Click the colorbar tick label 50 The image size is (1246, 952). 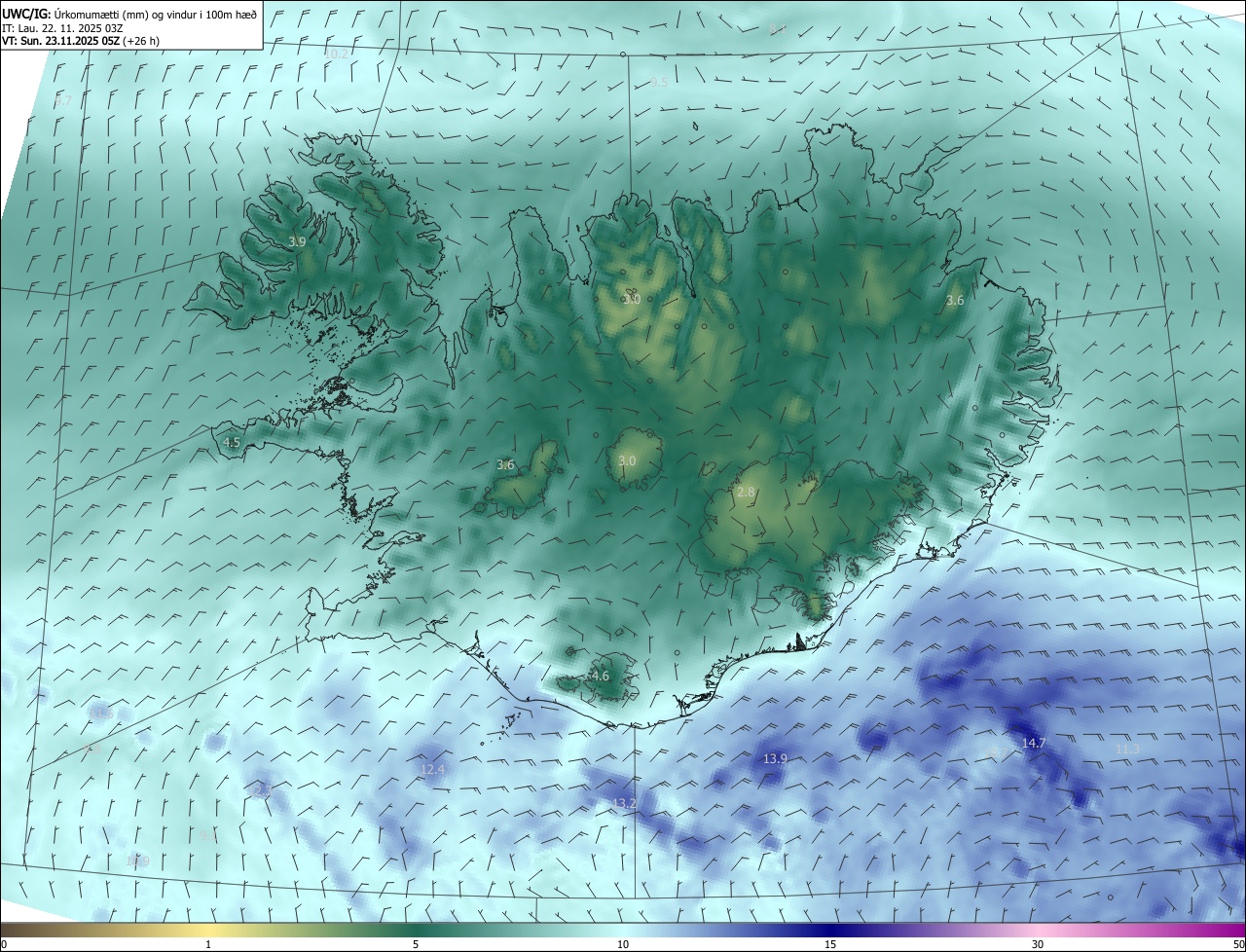1238,944
